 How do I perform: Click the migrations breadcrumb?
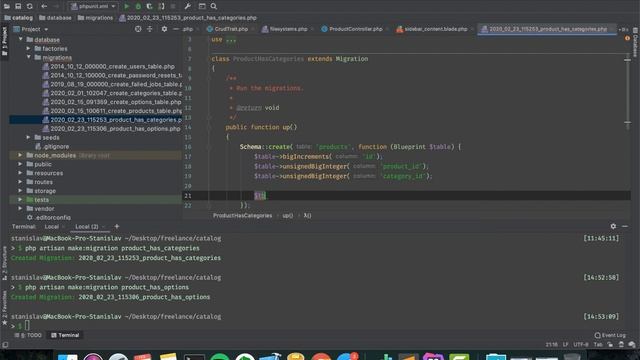point(95,18)
